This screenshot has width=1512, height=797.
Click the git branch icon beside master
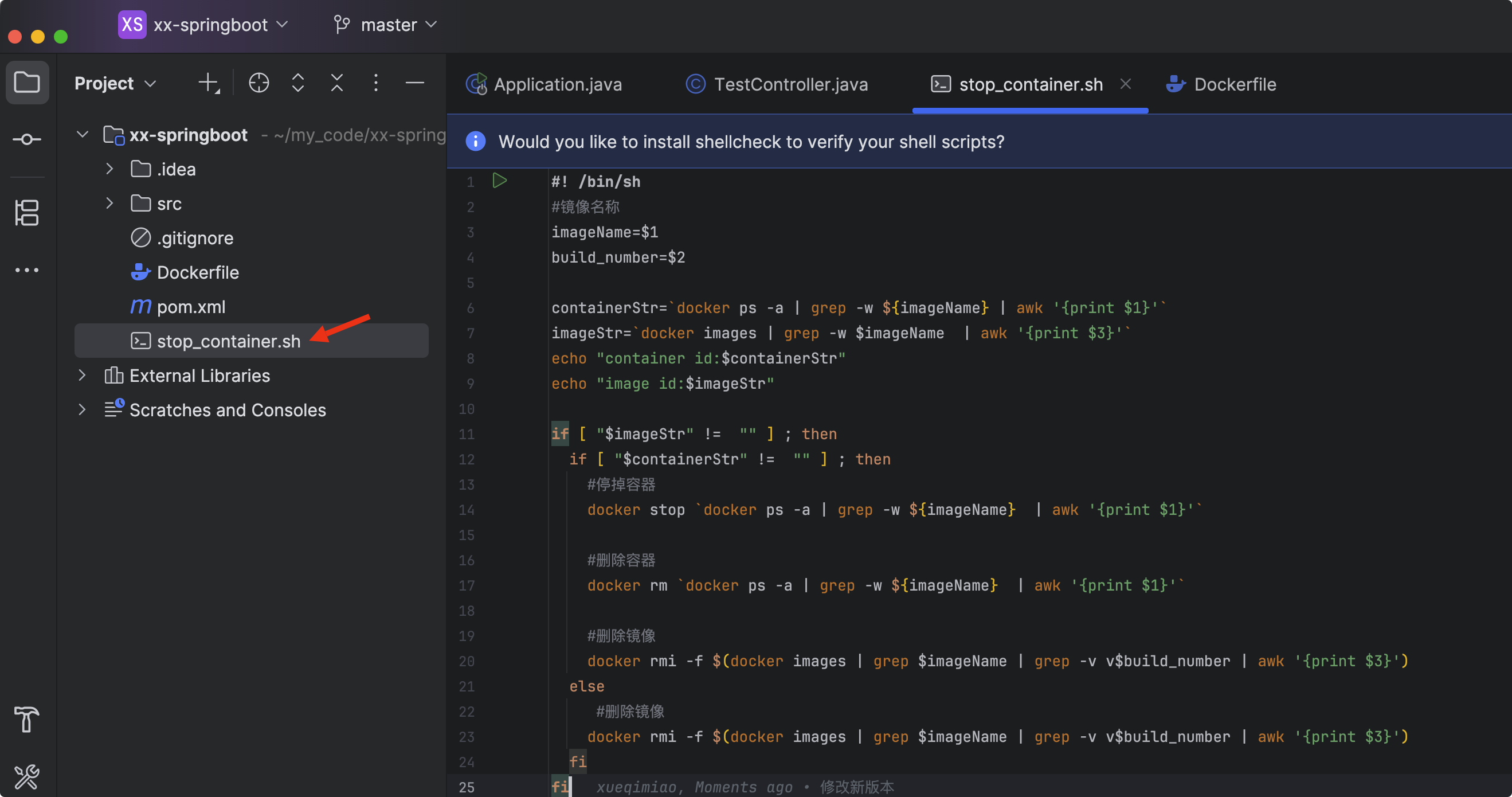click(x=342, y=24)
